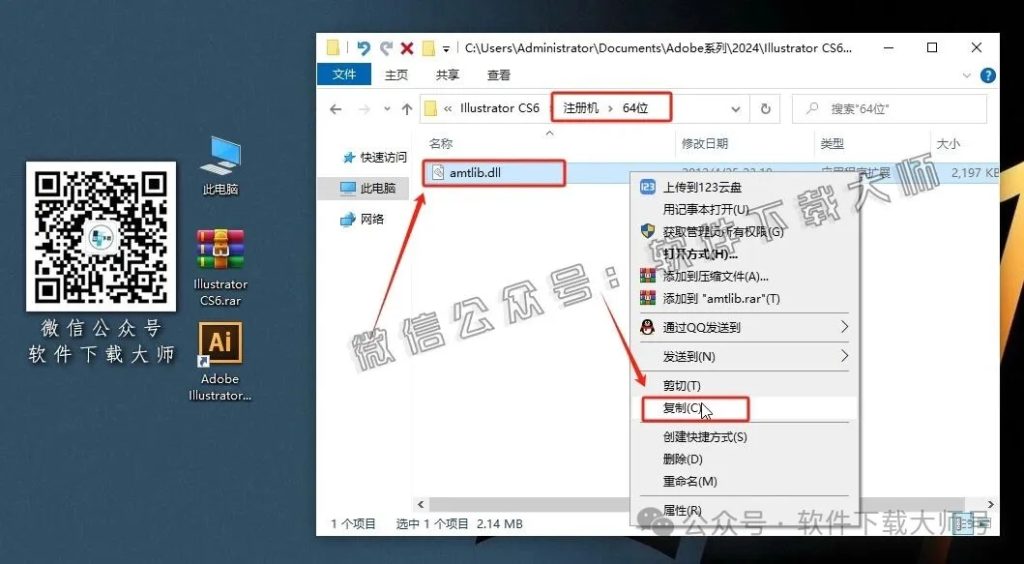Sort by the 类型 column header
Image resolution: width=1024 pixels, height=564 pixels.
tap(832, 144)
